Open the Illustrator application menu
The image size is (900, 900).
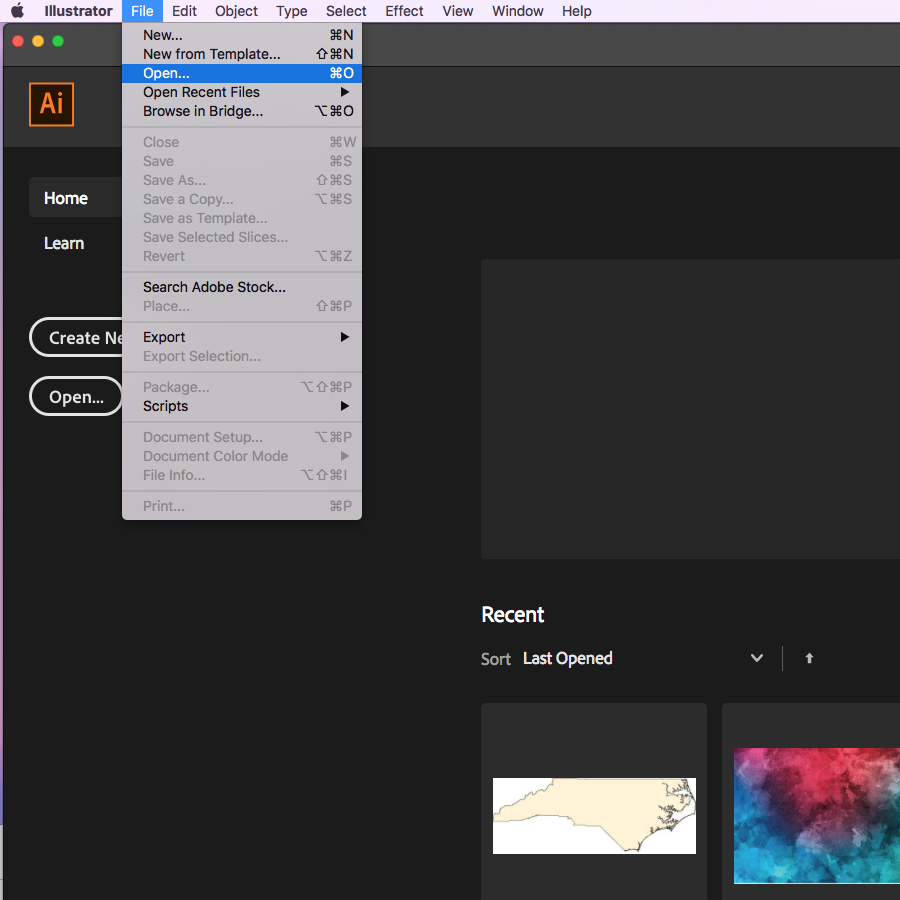tap(78, 11)
